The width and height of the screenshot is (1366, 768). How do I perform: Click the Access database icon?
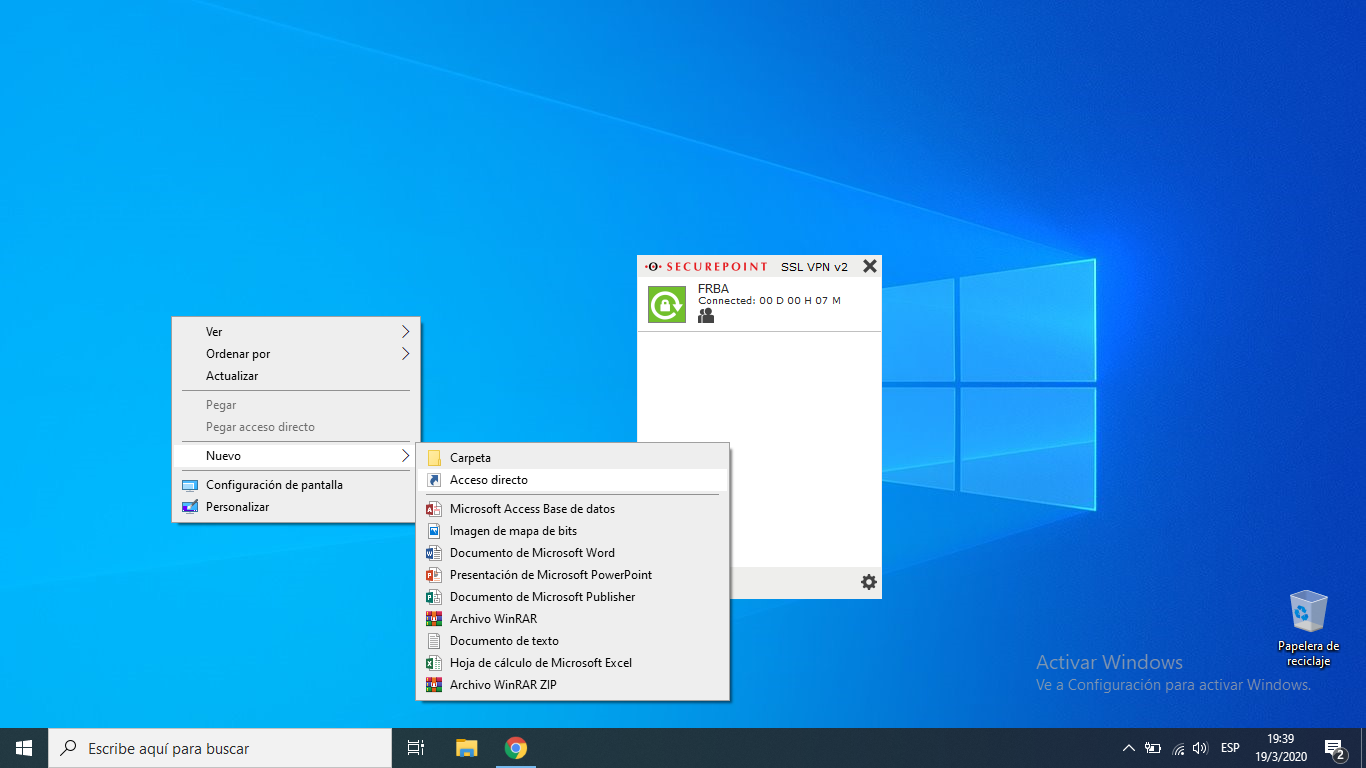434,509
